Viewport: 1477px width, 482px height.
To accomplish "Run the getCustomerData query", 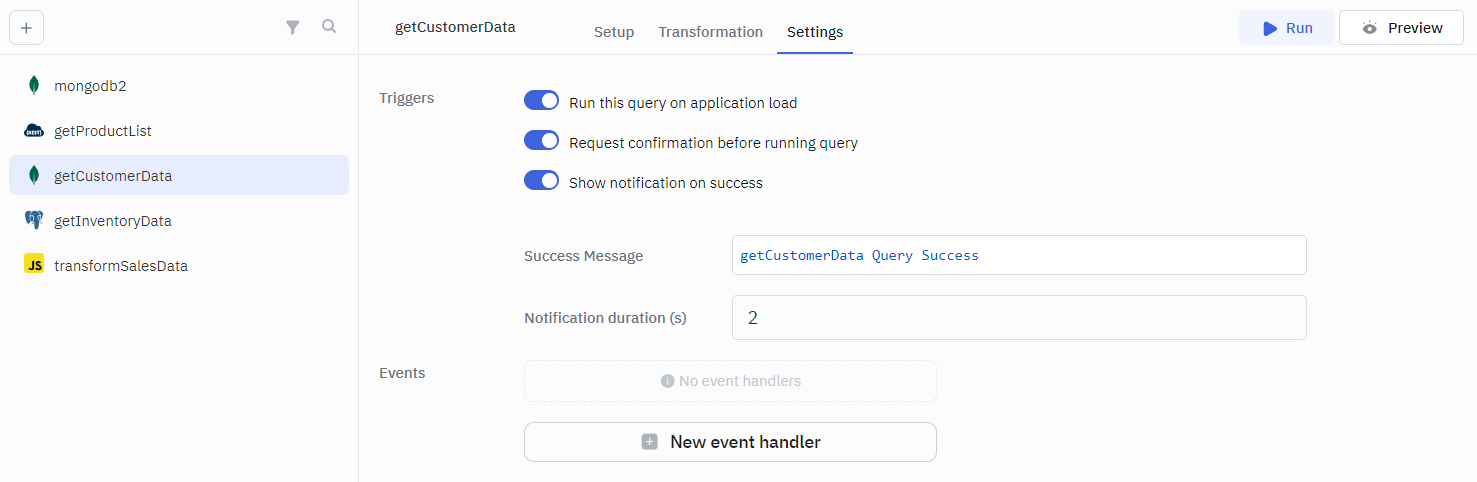I will click(x=1286, y=28).
